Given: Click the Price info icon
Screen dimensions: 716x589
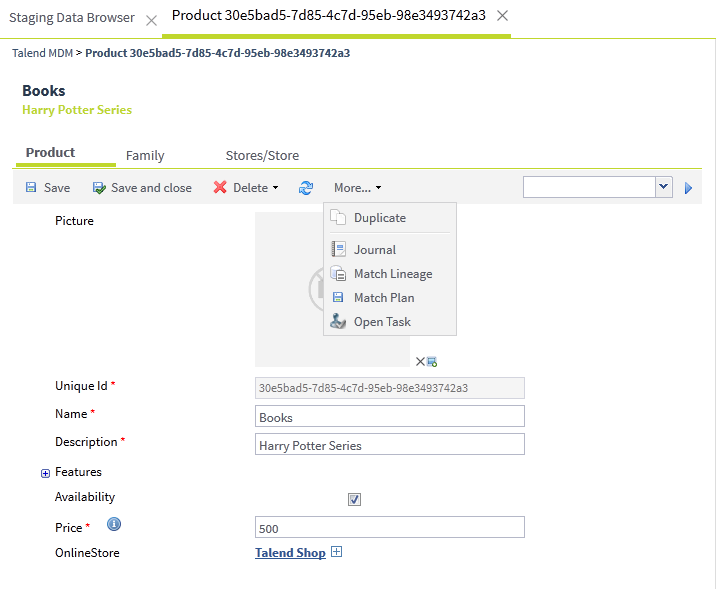Looking at the screenshot, I should 114,524.
